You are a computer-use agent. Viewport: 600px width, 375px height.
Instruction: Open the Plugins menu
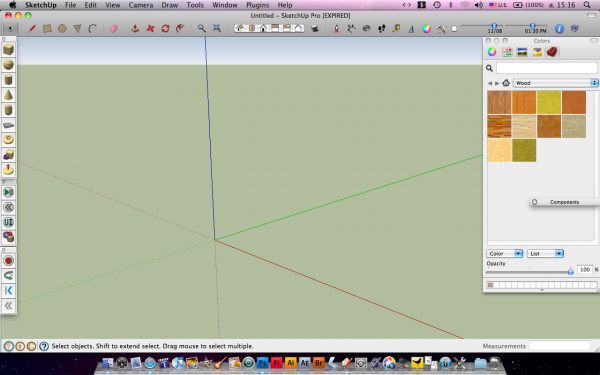tap(257, 5)
